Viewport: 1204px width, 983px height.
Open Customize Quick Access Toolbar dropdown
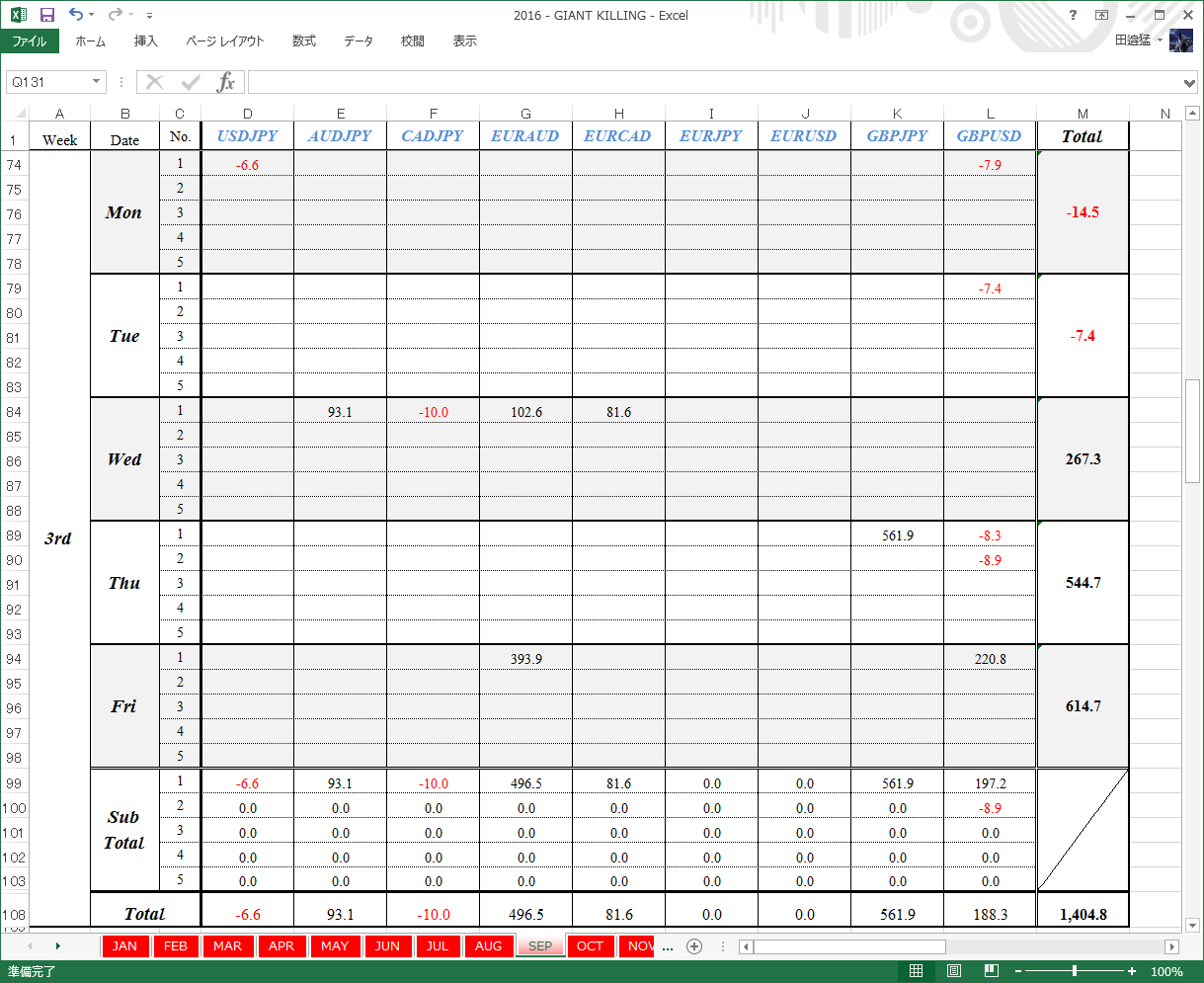[x=149, y=16]
